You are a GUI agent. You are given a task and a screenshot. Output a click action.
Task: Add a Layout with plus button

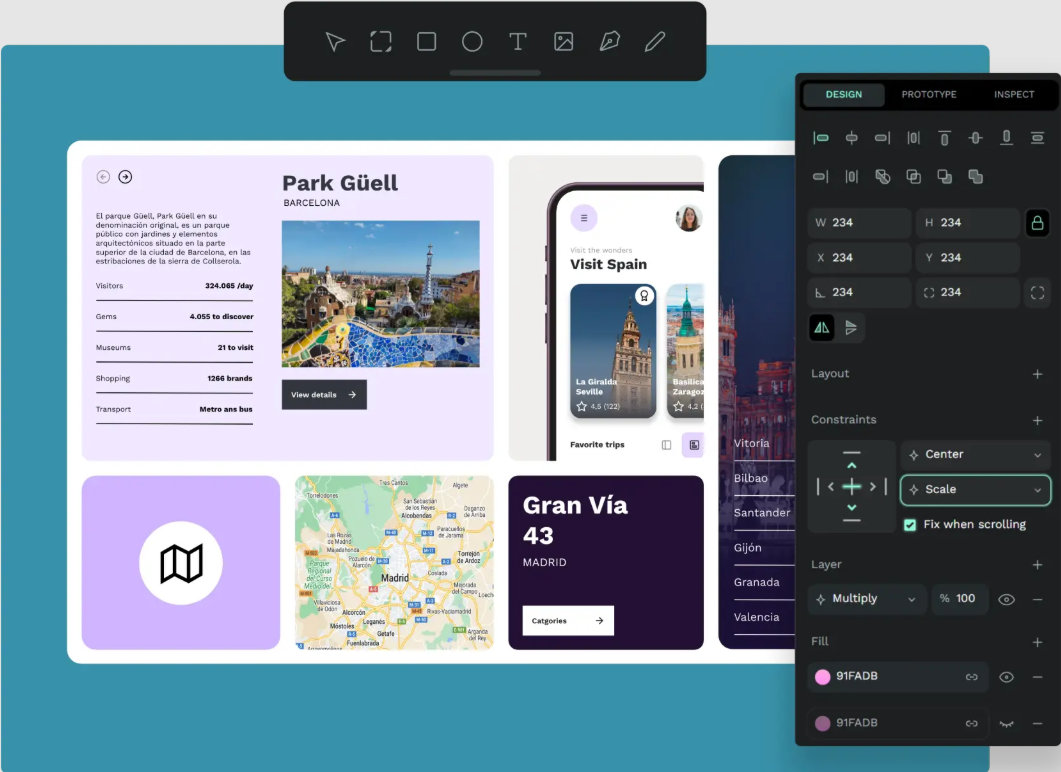click(1037, 373)
